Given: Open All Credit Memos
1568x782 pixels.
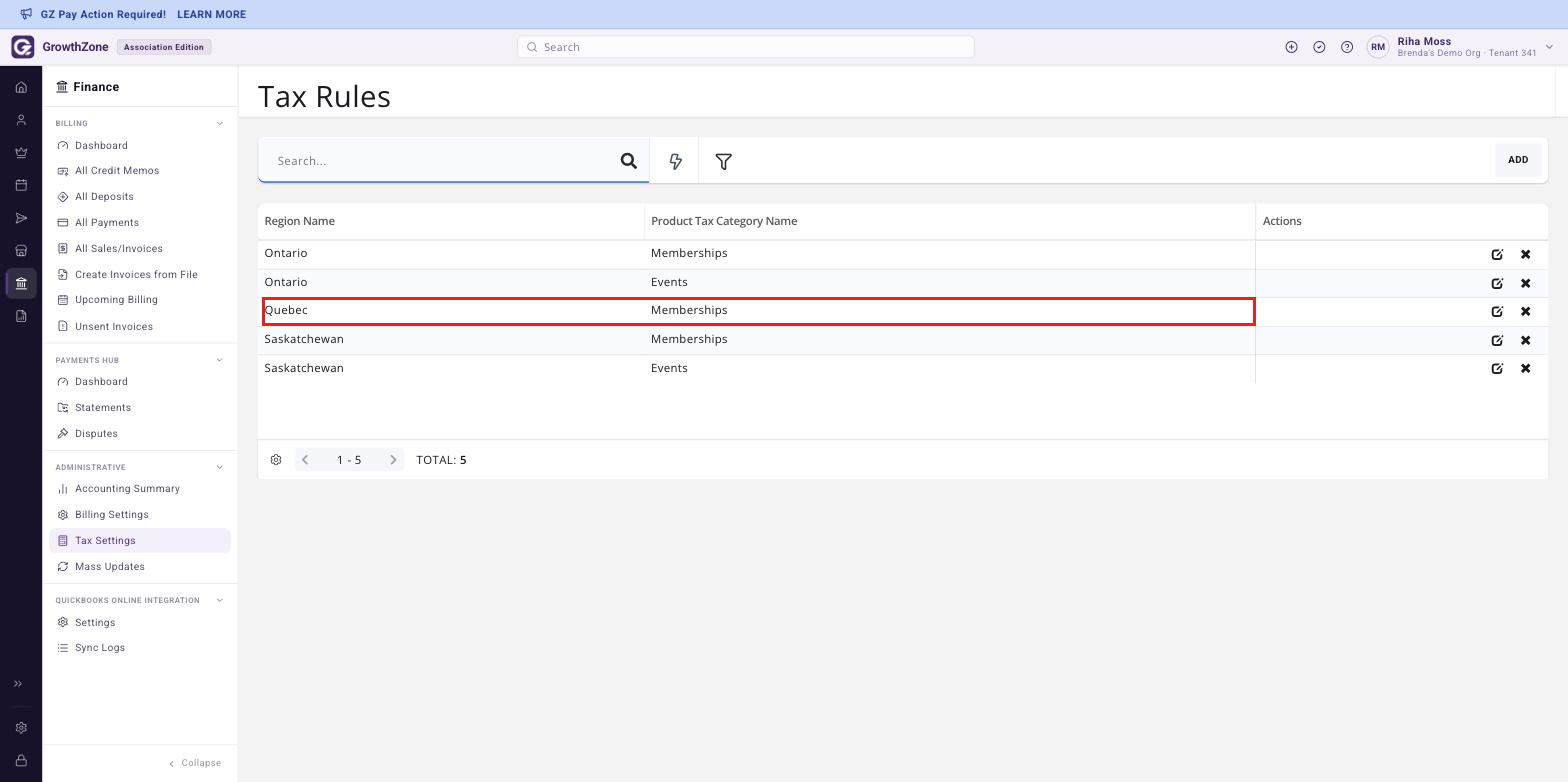Looking at the screenshot, I should [x=117, y=171].
